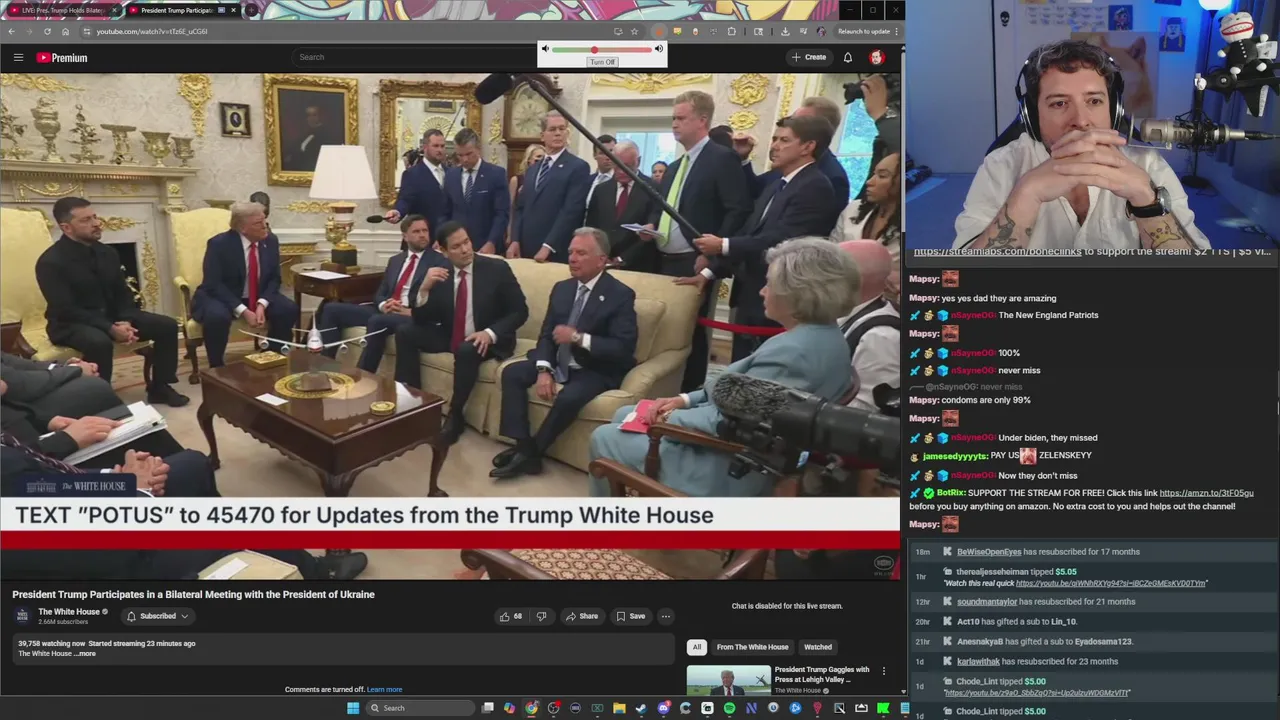The height and width of the screenshot is (720, 1280).
Task: Click BotRix username in chat
Action: (950, 493)
